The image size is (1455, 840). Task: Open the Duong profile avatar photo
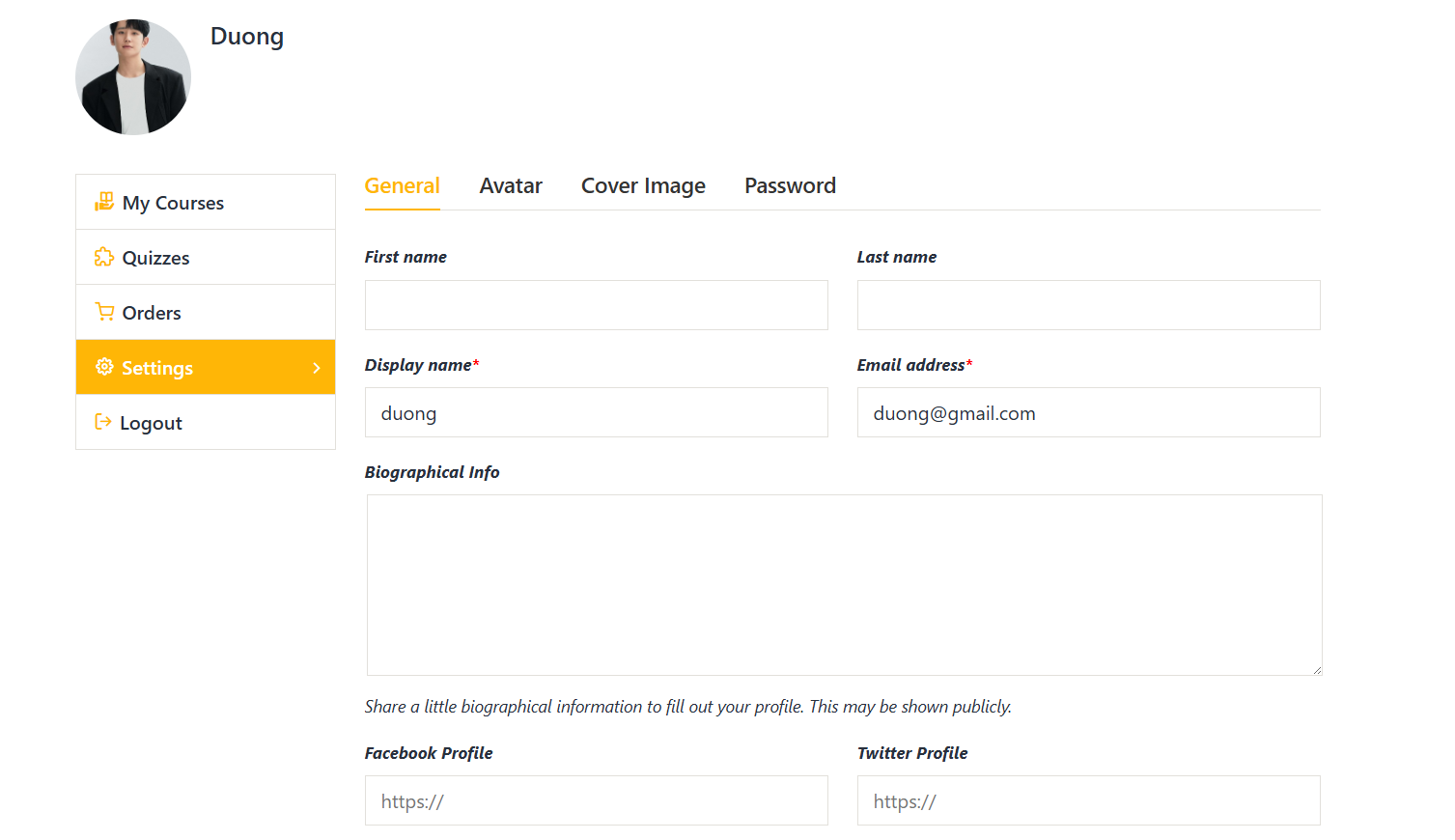pos(133,77)
